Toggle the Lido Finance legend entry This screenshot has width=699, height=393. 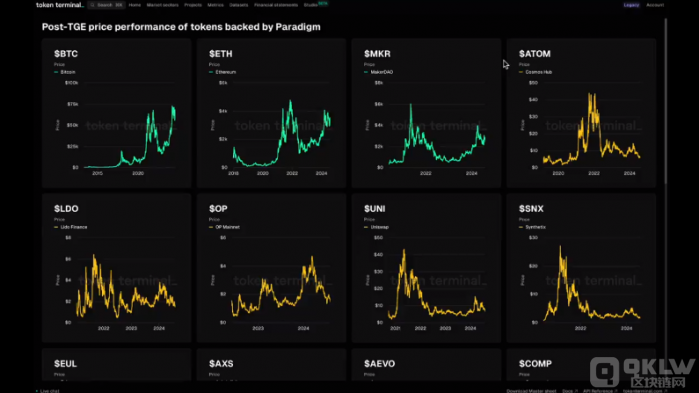click(71, 227)
